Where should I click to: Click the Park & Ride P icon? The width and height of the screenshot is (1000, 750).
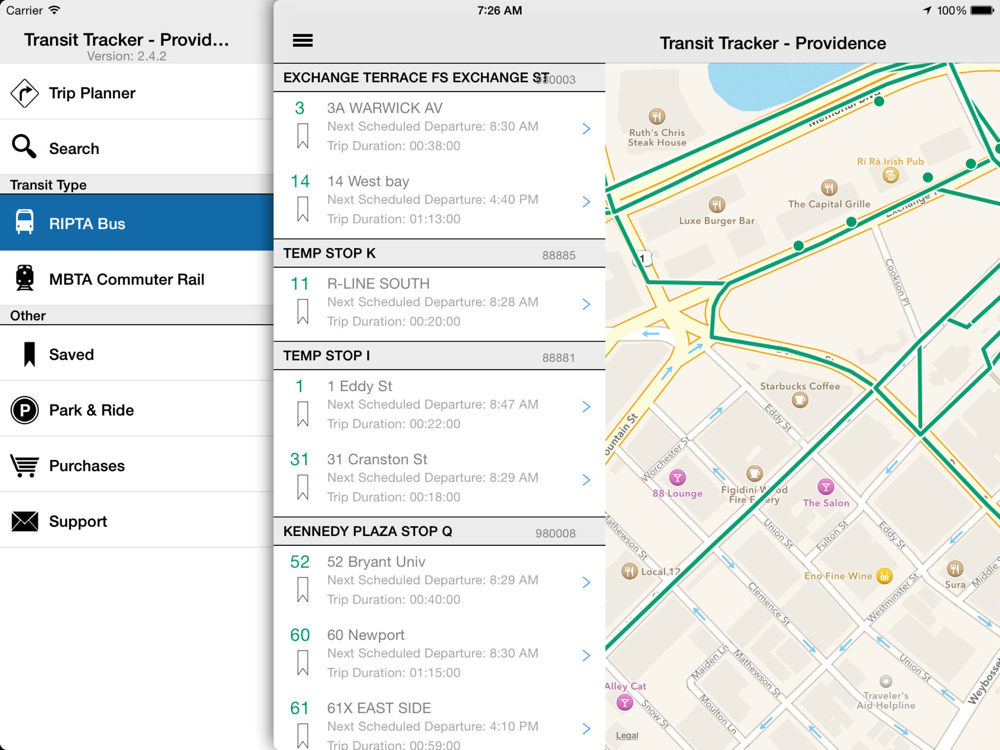point(24,410)
